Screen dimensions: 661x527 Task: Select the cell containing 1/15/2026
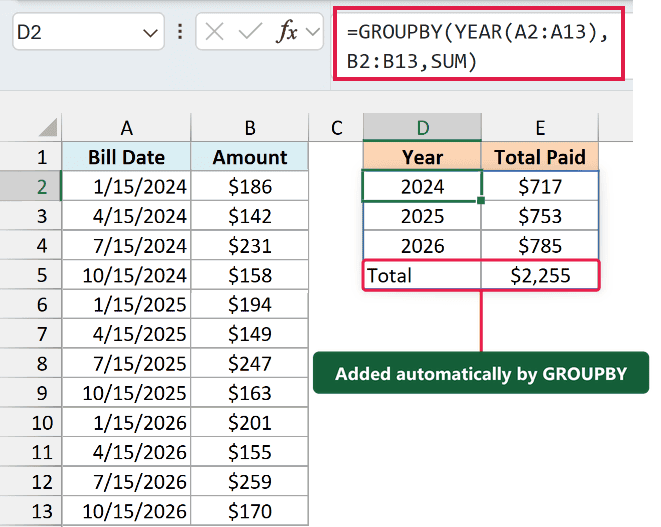(x=126, y=422)
